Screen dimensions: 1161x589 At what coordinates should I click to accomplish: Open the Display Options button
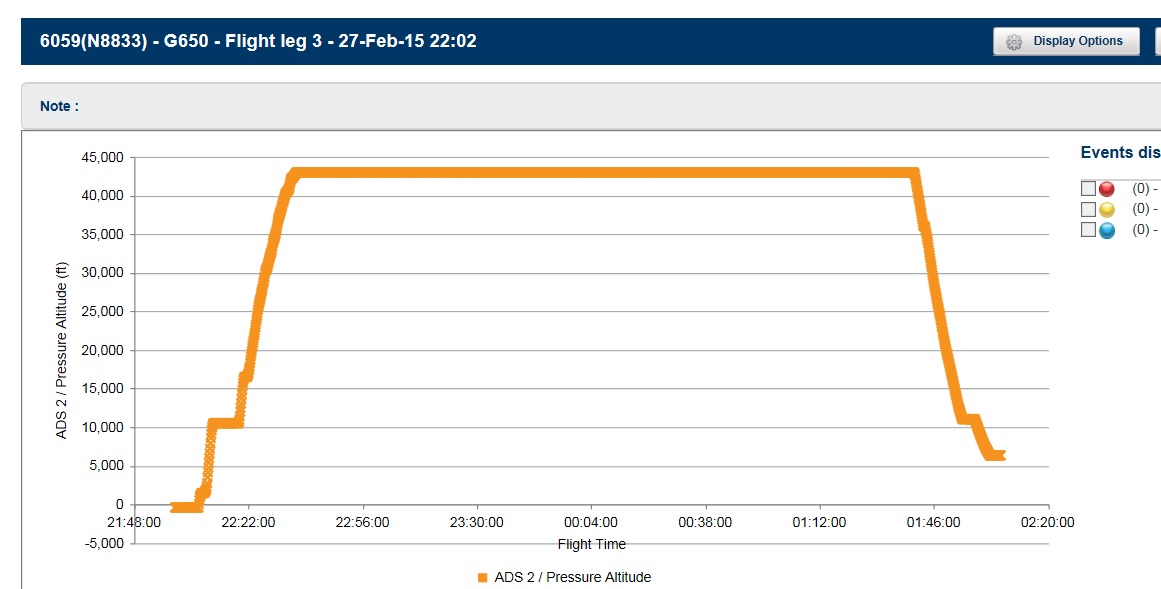(x=1066, y=41)
